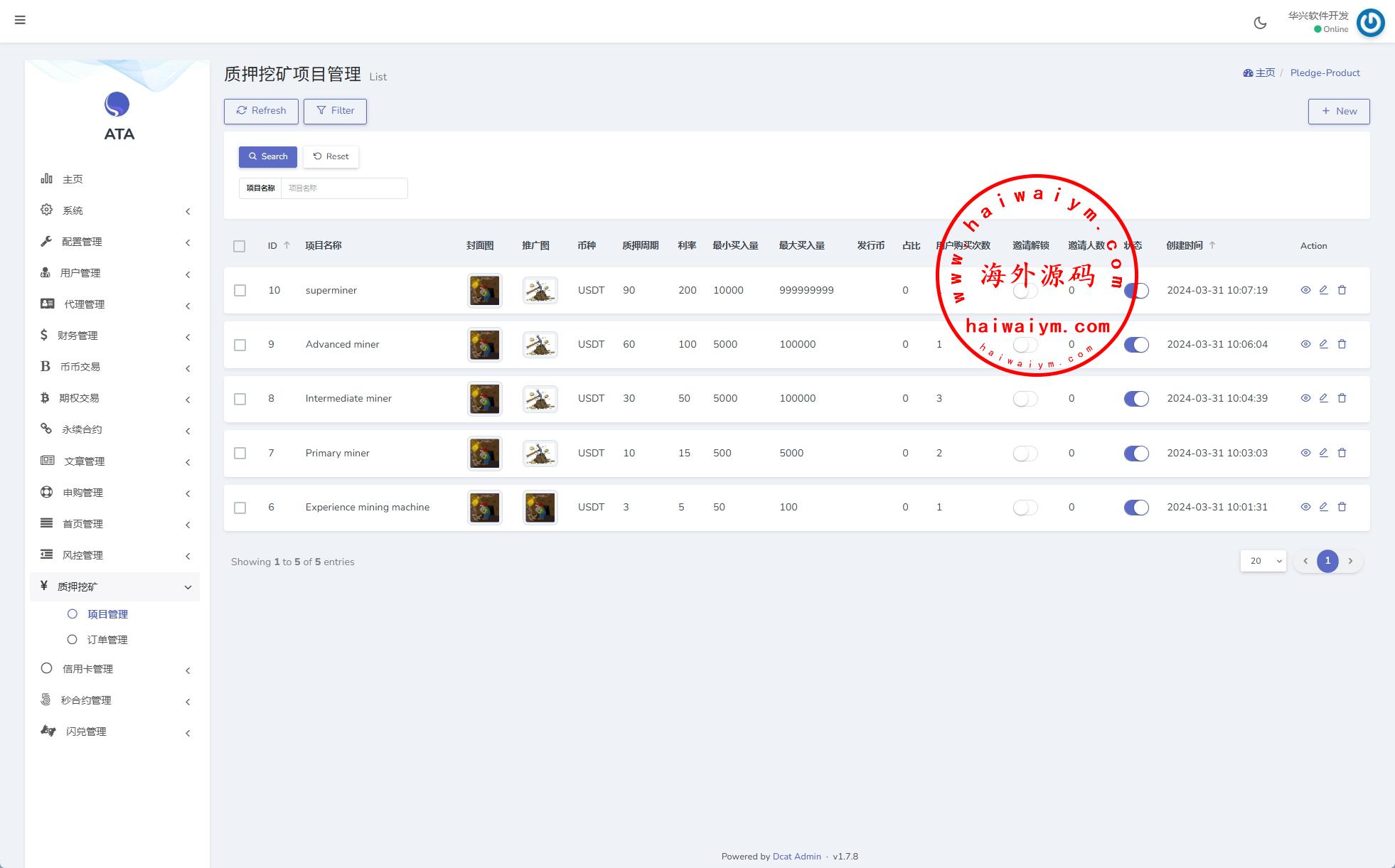This screenshot has width=1395, height=868.
Task: Switch to dark mode moon icon
Action: (1260, 23)
